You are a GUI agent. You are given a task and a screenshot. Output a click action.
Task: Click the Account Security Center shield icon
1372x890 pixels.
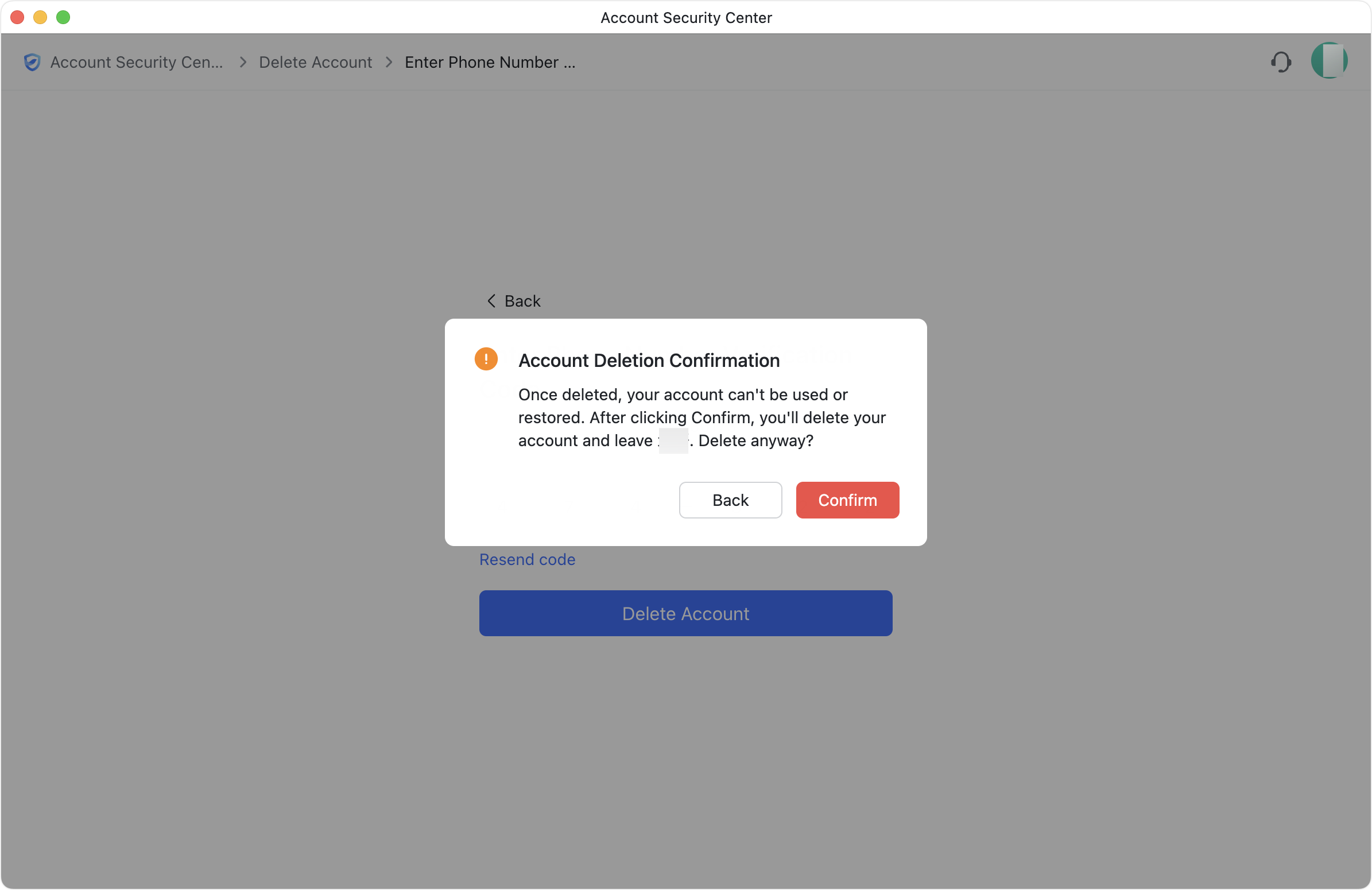(x=32, y=61)
